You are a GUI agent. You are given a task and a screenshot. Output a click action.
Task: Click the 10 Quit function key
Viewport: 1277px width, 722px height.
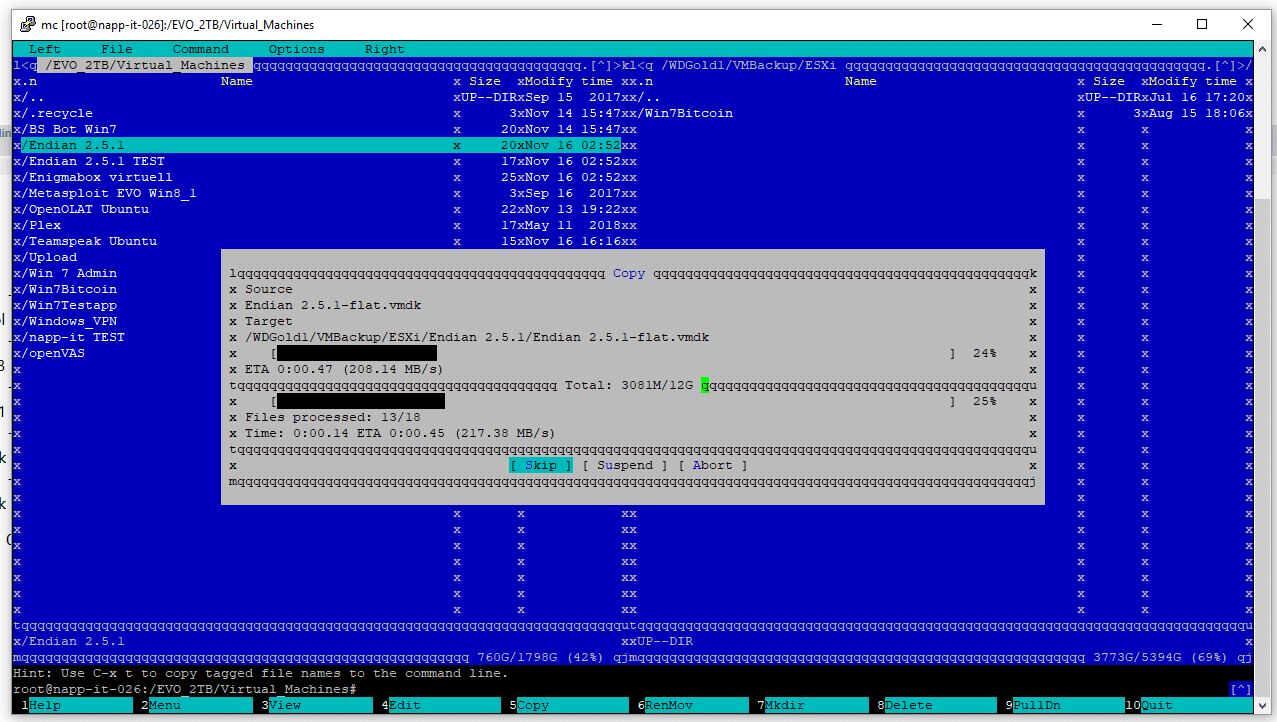coord(1188,705)
